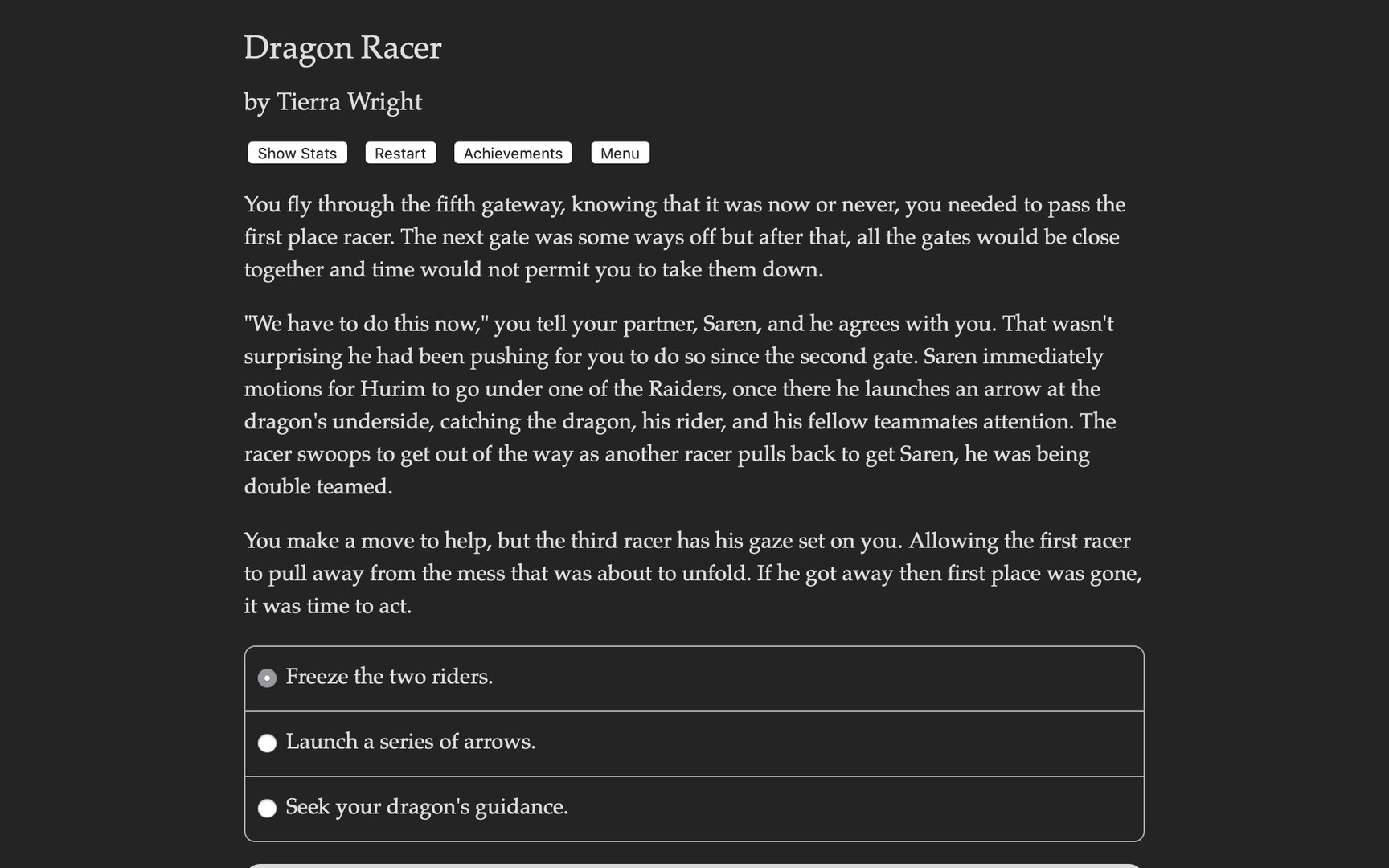Access game settings via Menu

[x=620, y=153]
